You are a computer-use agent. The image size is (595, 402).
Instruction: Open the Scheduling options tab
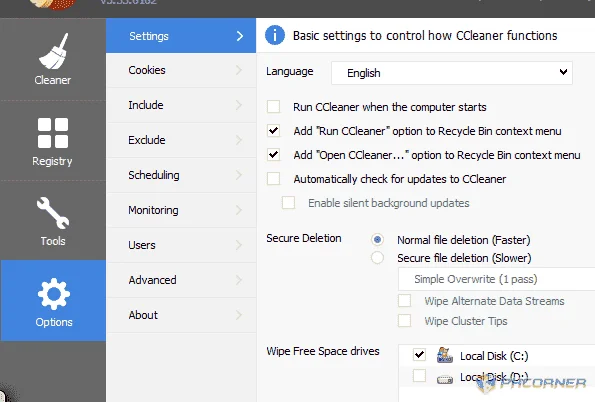tap(181, 175)
